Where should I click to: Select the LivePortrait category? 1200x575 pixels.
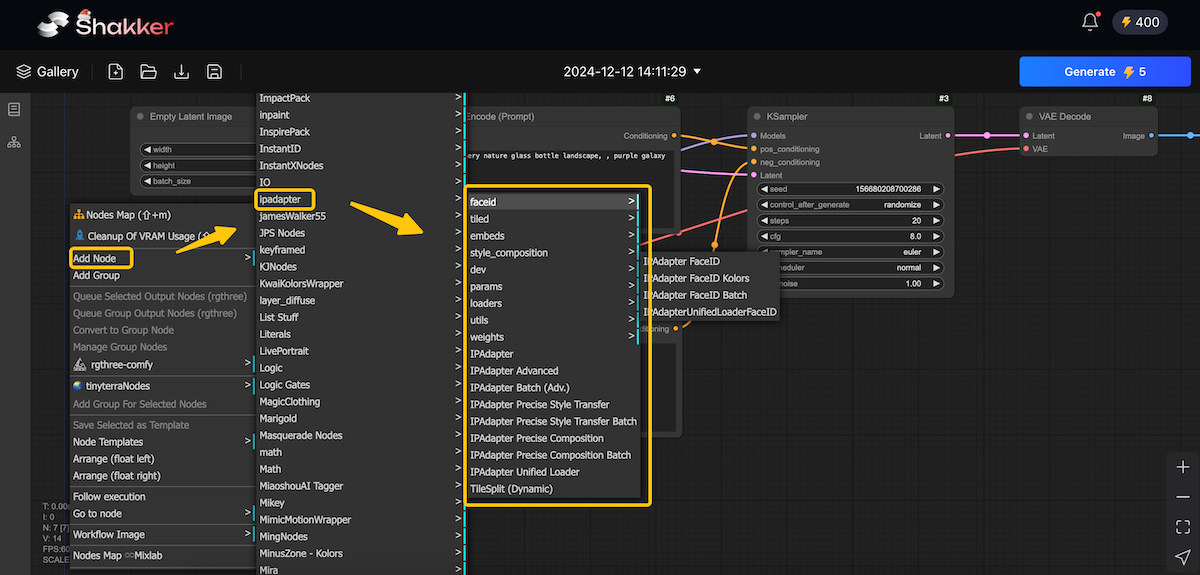(360, 351)
